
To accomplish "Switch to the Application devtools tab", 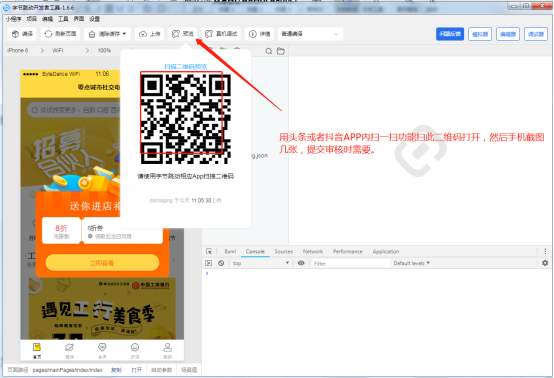I will pos(386,251).
